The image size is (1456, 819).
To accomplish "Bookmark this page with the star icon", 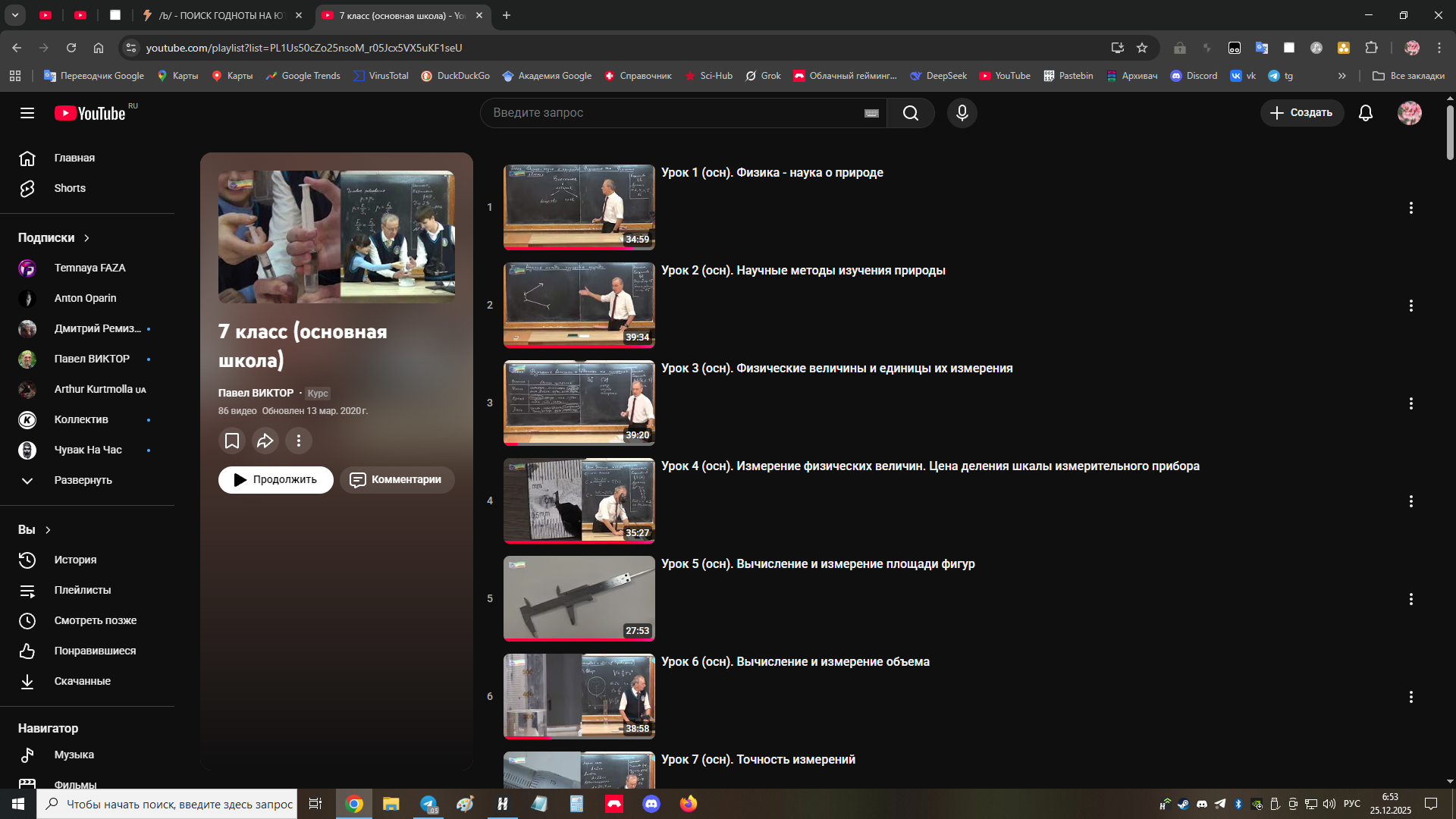I will (x=1142, y=48).
